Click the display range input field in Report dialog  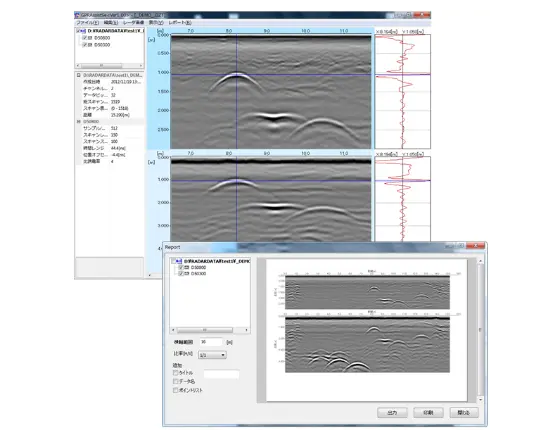click(x=211, y=342)
